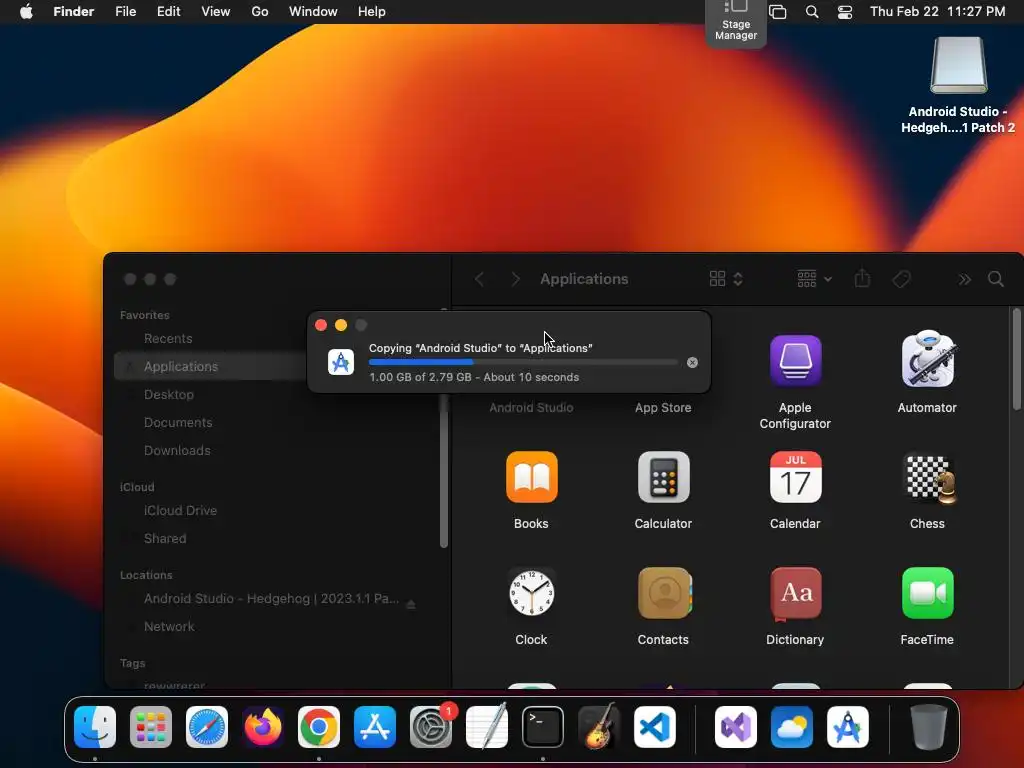Open Google Chrome from the Dock
Screen dimensions: 1024x768
pos(319,727)
